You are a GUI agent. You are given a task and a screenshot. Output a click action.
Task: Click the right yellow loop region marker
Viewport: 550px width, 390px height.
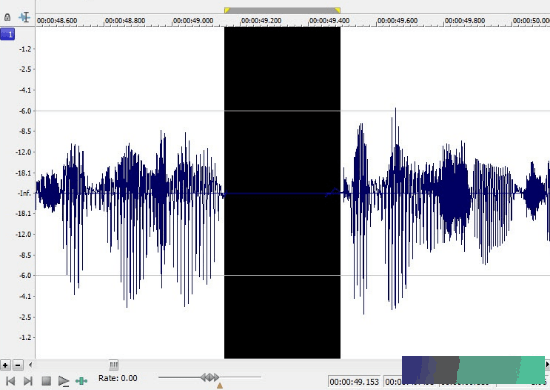click(x=337, y=10)
